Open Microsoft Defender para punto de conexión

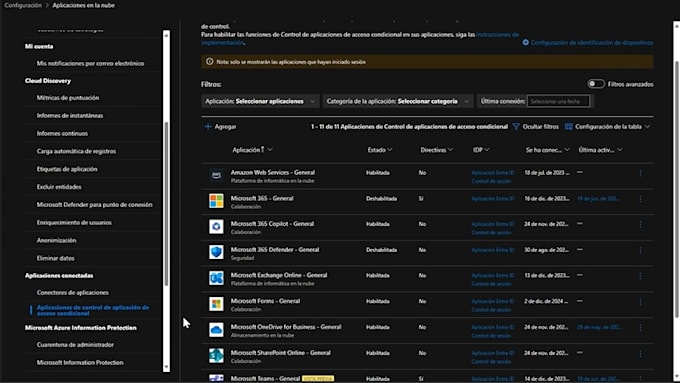tap(95, 205)
